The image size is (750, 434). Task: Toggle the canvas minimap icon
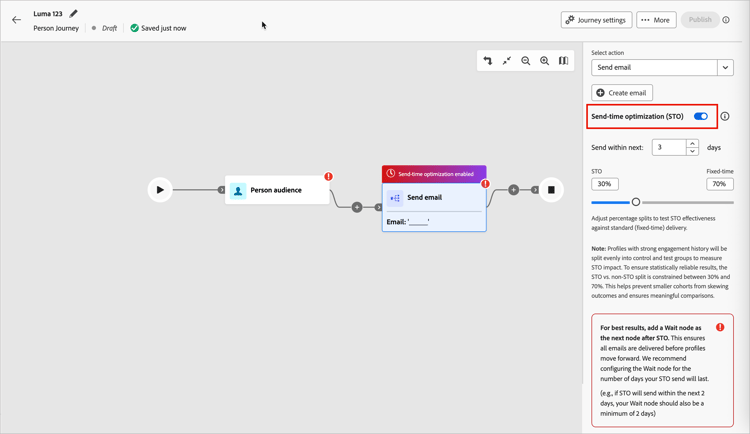click(563, 61)
